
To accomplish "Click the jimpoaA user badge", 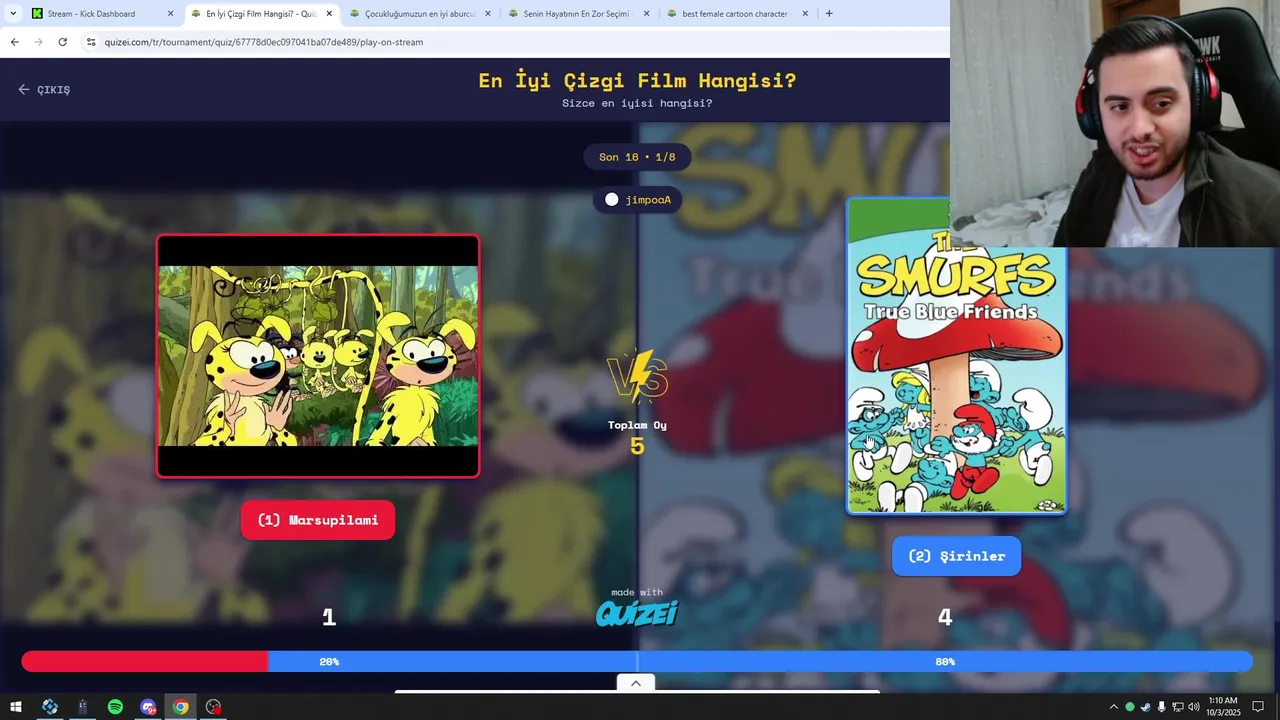I will [637, 200].
